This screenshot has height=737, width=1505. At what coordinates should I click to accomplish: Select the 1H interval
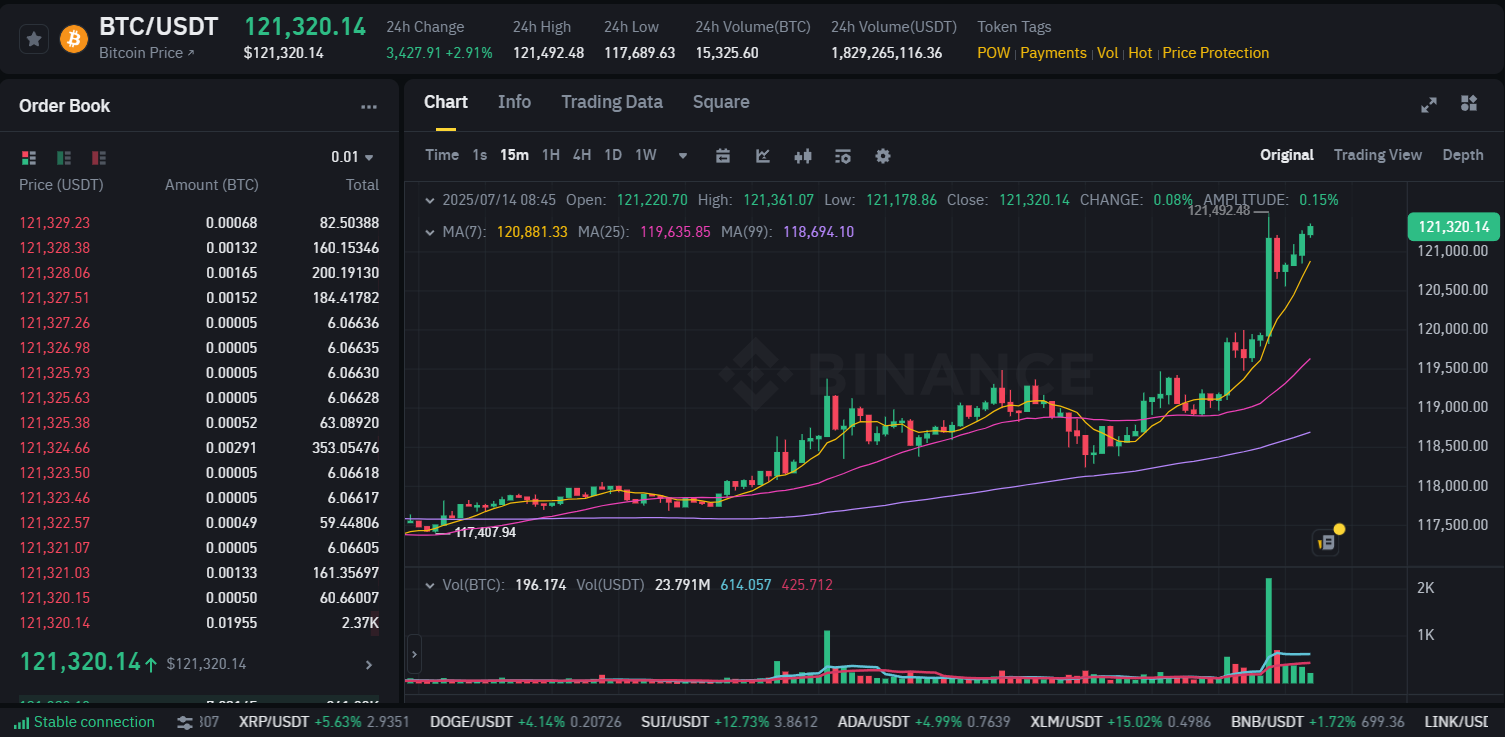coord(551,155)
